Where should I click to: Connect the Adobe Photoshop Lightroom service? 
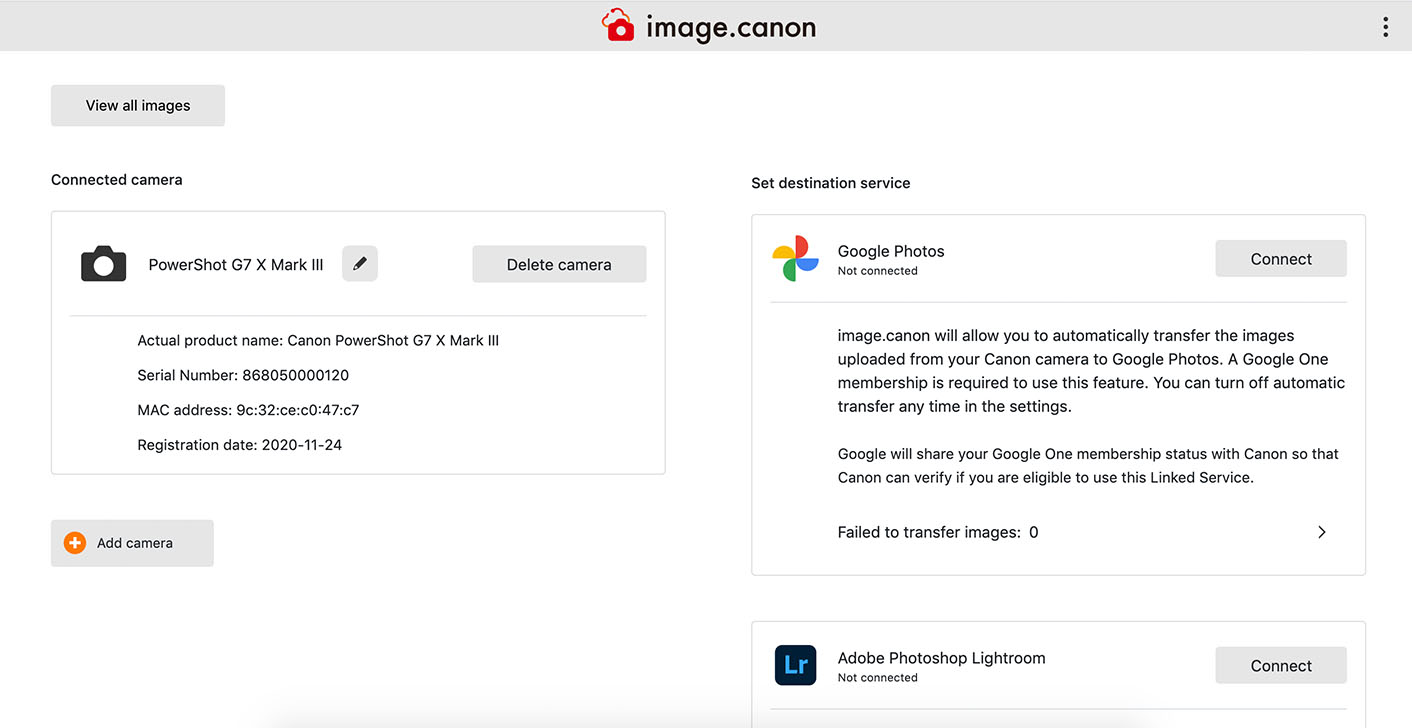1280,666
